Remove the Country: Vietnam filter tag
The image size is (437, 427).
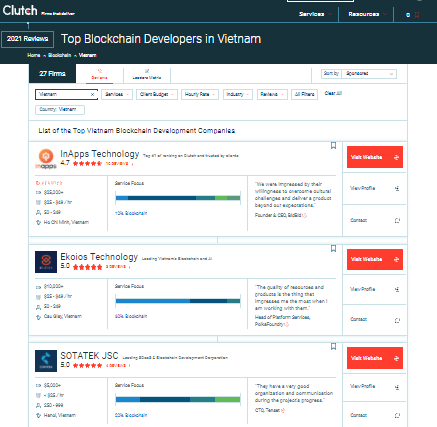point(60,109)
